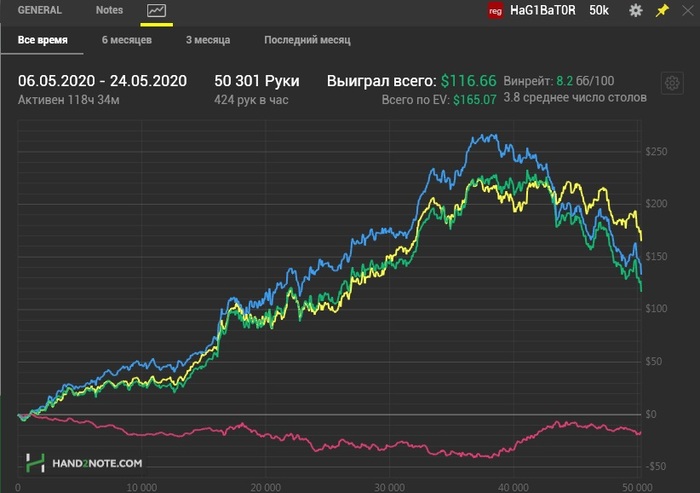Open the graph tab icon
The width and height of the screenshot is (700, 493).
point(156,10)
